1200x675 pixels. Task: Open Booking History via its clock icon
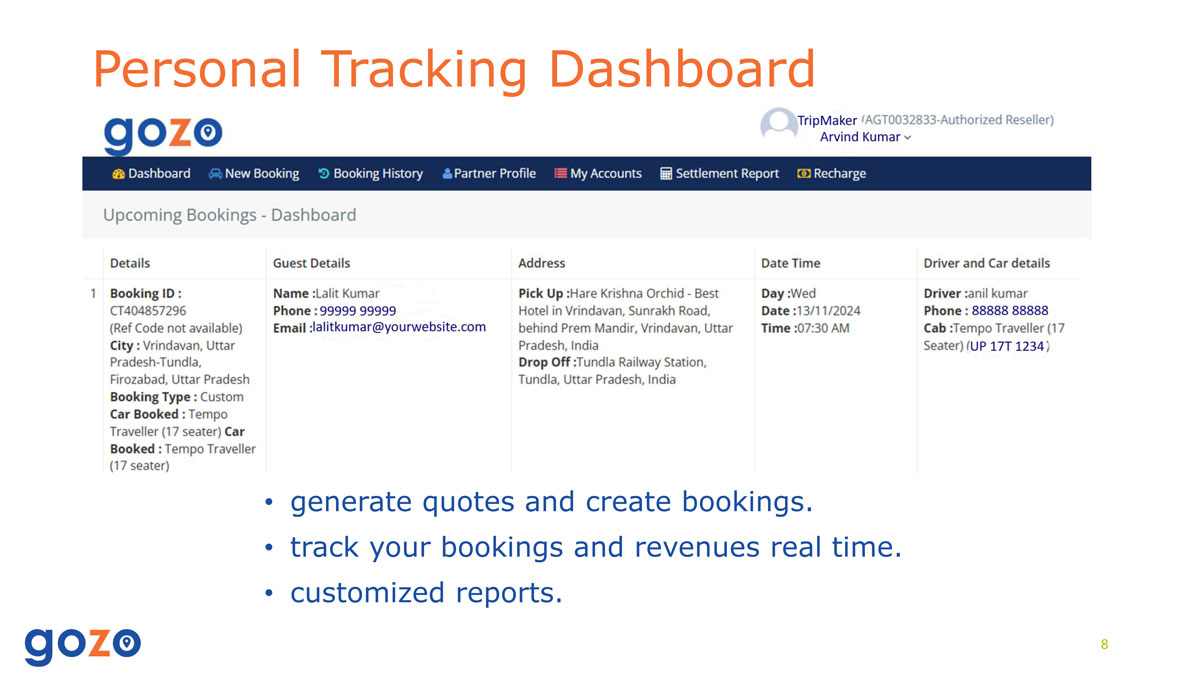[324, 174]
